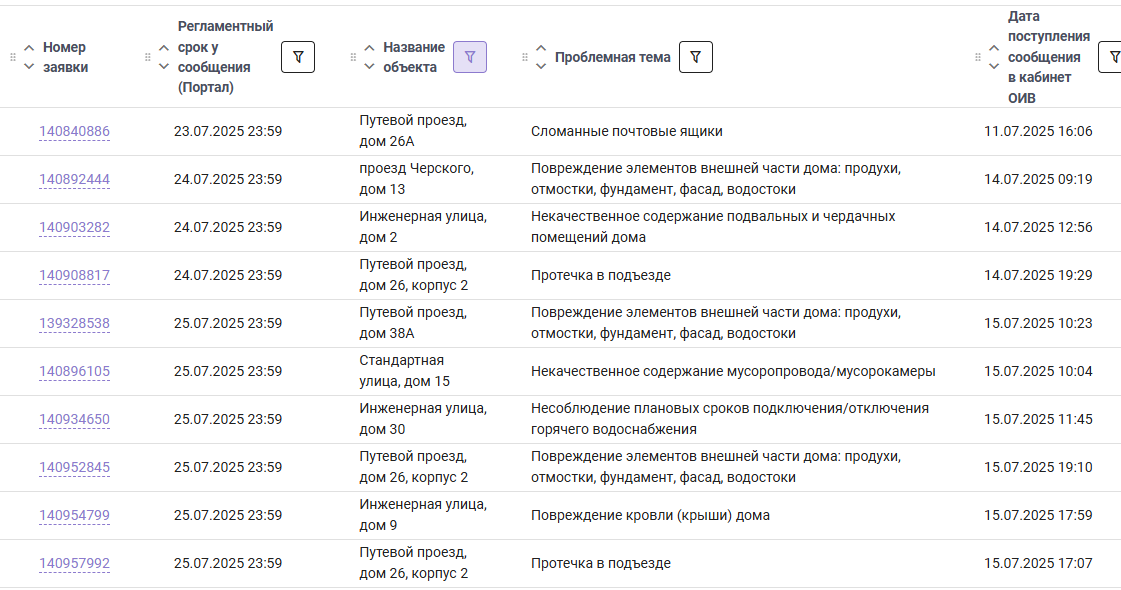Screen dimensions: 1121x590
Task: Sort Регламентный срок descending arrow
Action: (x=164, y=67)
